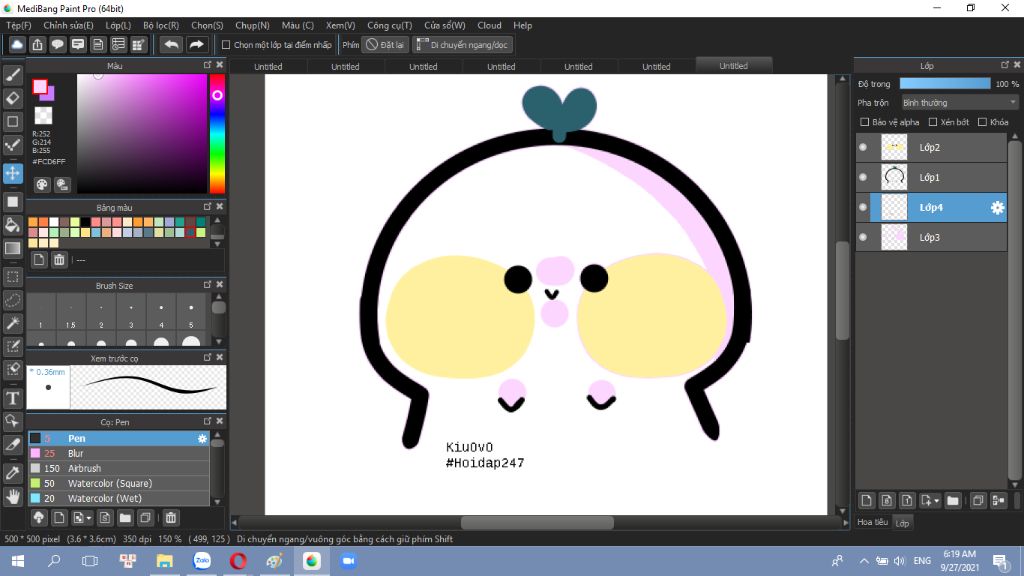1024x576 pixels.
Task: Select the Bucket fill tool
Action: 12,225
